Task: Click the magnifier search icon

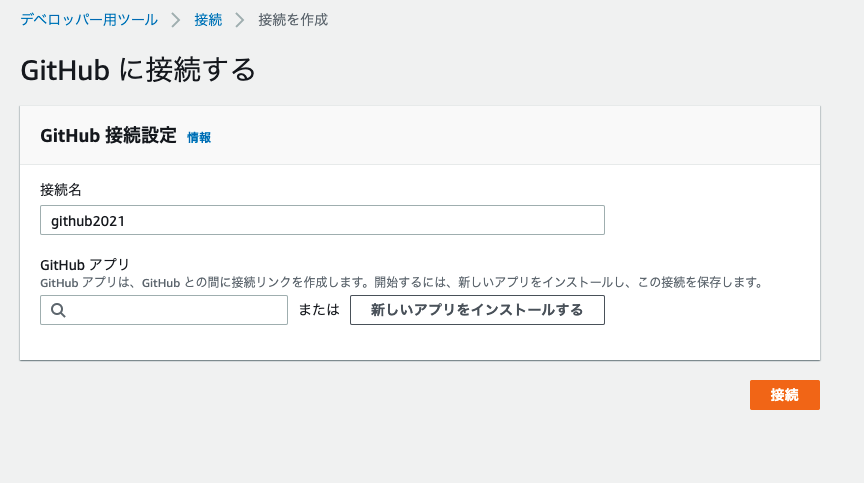Action: (x=58, y=310)
